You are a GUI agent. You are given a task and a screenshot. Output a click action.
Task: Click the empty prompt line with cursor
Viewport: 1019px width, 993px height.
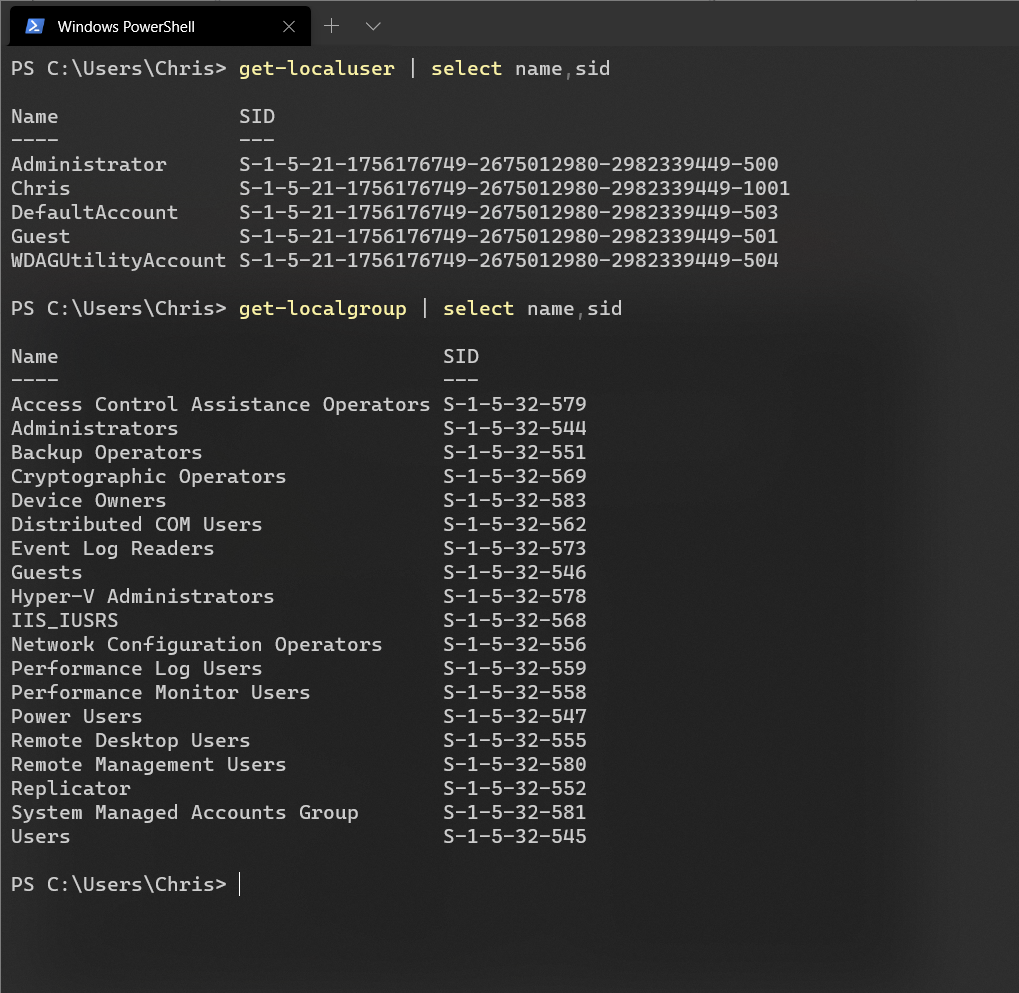125,885
